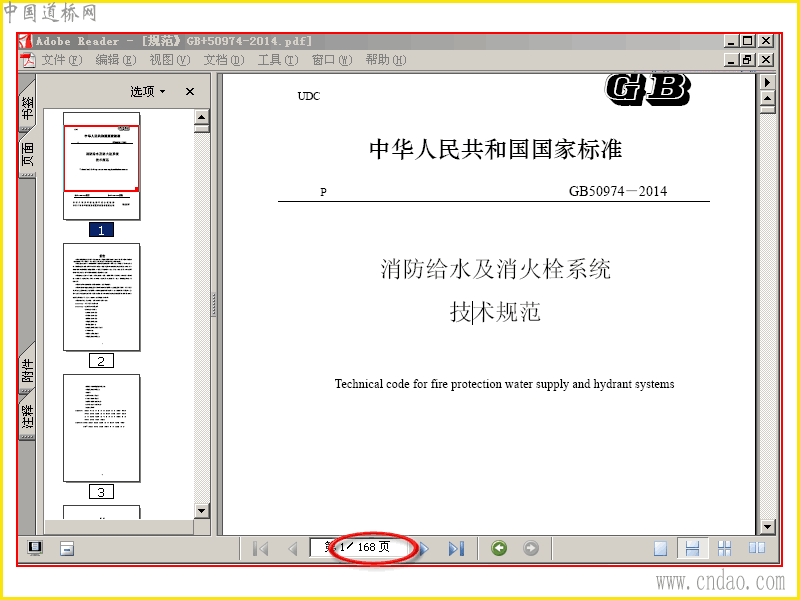Click the full screen monitor icon

coord(35,548)
